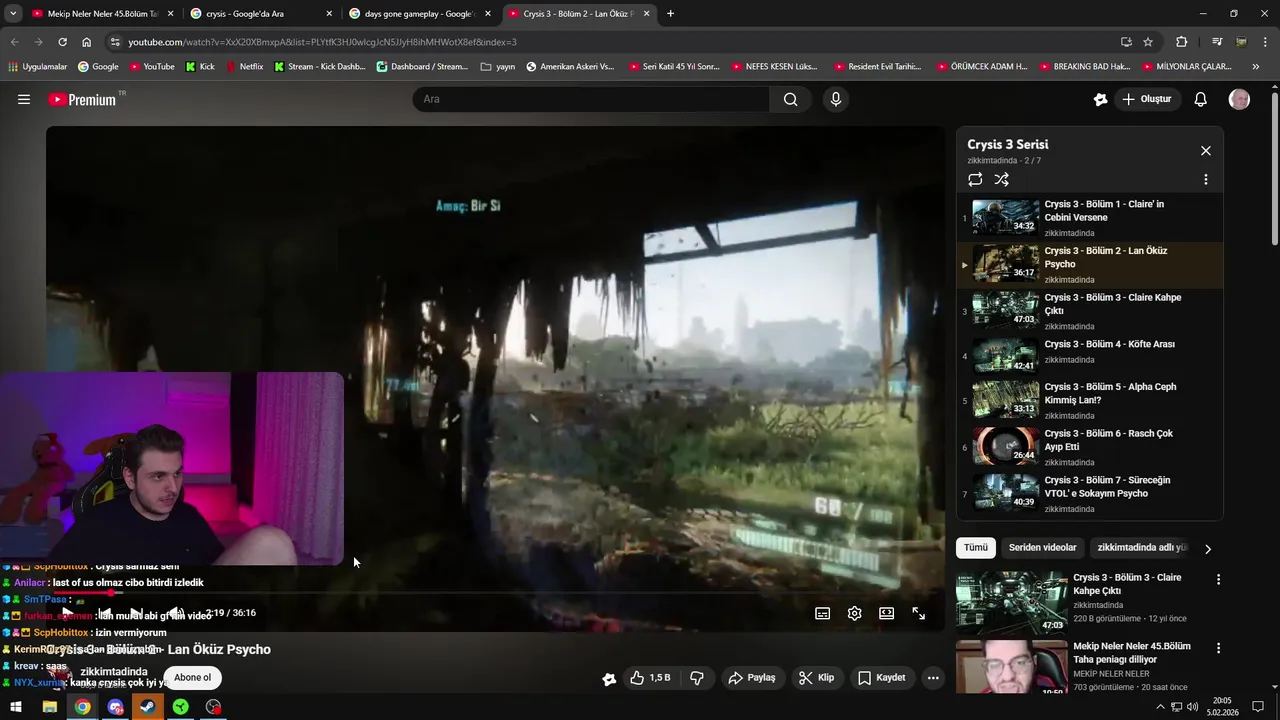Viewport: 1280px width, 720px height.
Task: Open menu for Crysis 3 - Bölüm 3 recommended video
Action: [x=1218, y=580]
